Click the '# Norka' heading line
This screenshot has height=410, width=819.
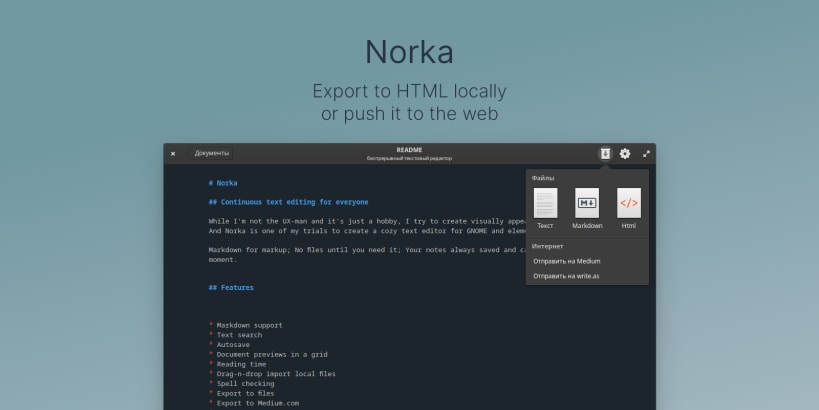[x=223, y=183]
